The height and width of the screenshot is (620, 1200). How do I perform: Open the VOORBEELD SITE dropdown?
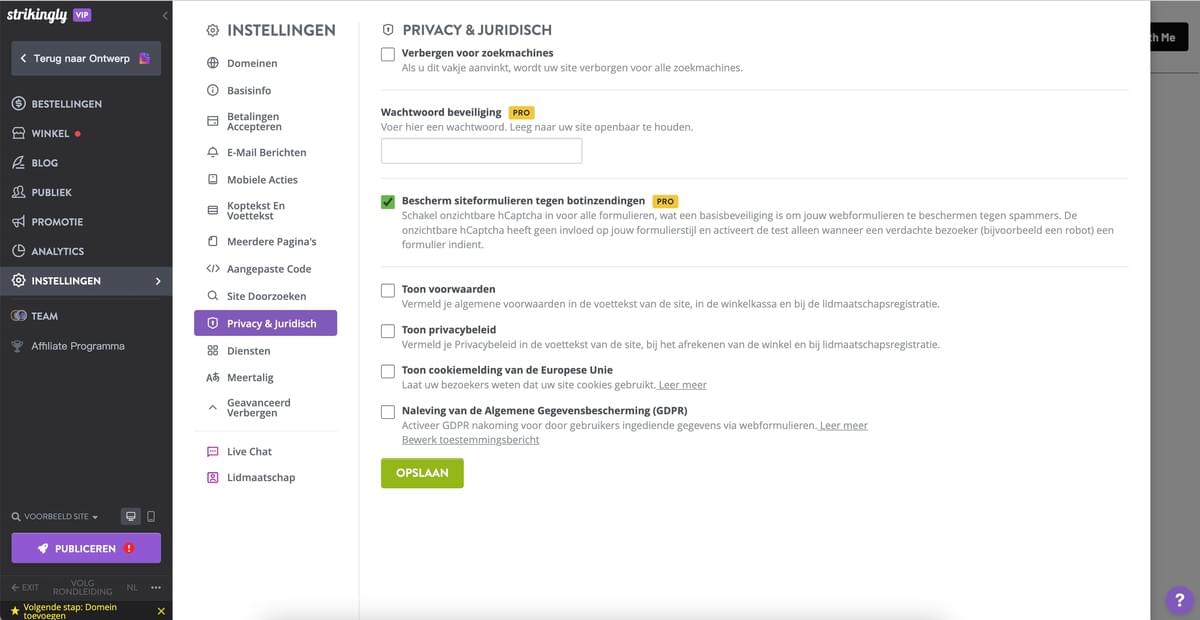pyautogui.click(x=55, y=516)
